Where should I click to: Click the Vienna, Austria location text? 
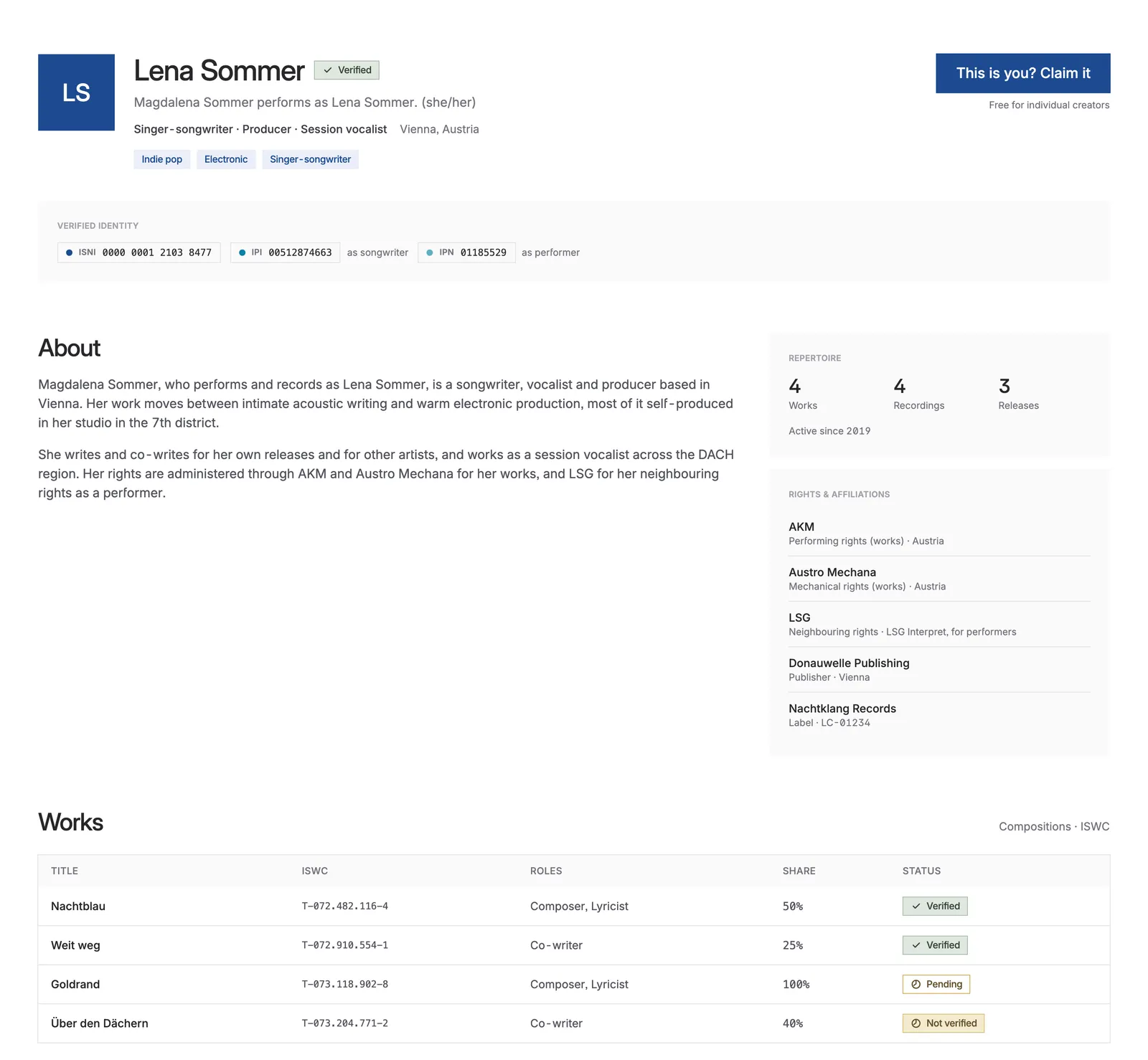(x=439, y=129)
